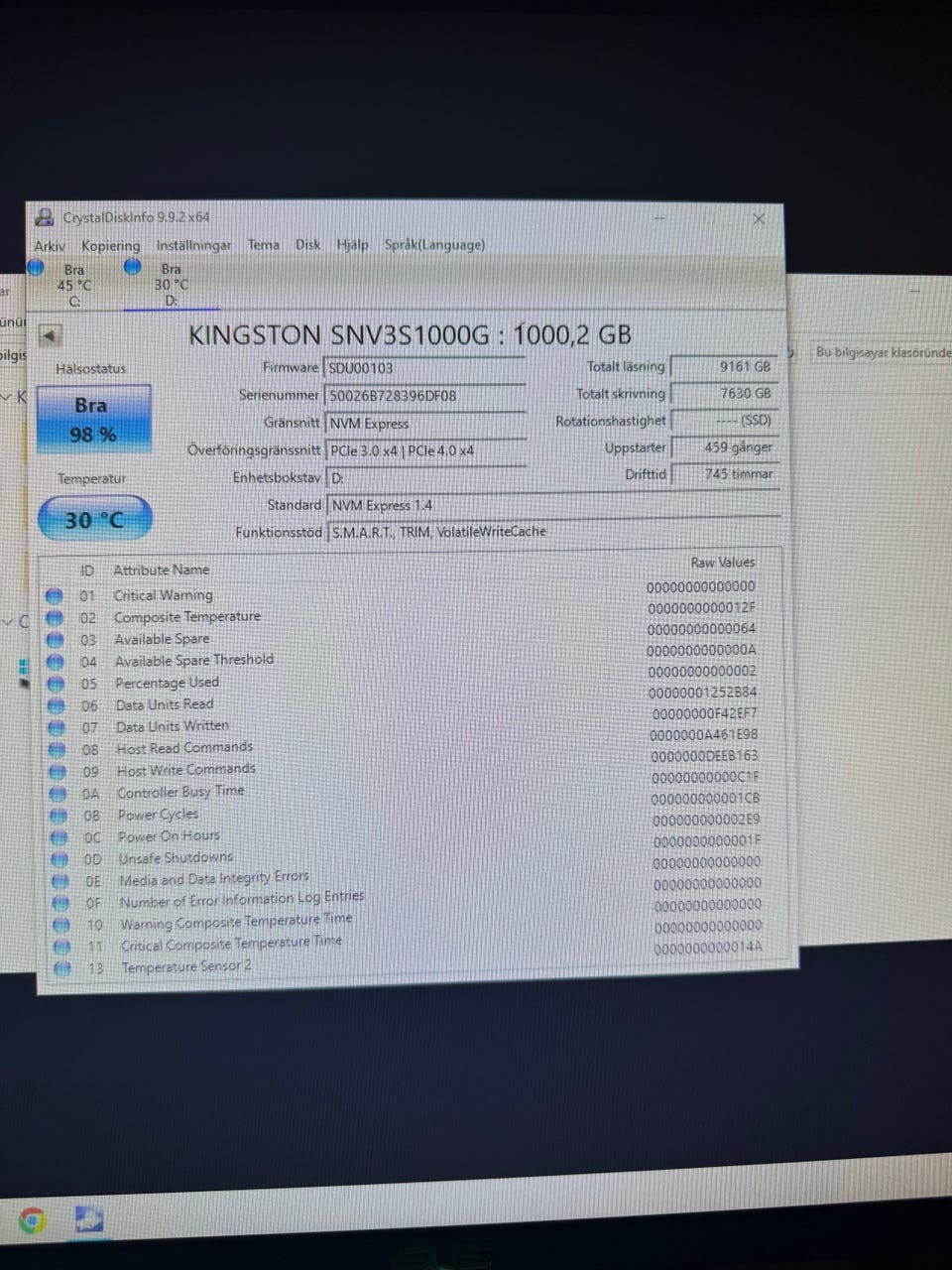Screen dimensions: 952x1270
Task: Open the Hjälp menu
Action: click(352, 244)
